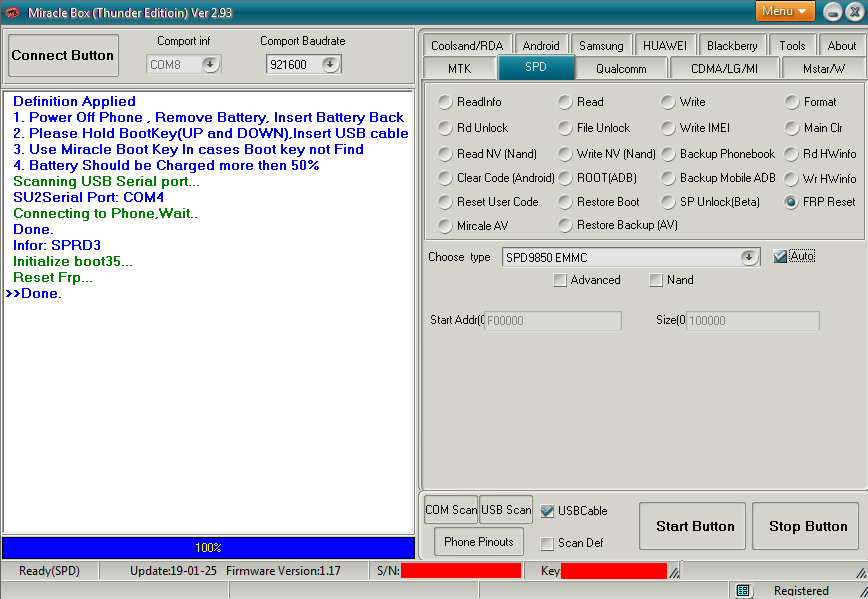Open the About tab
The image size is (868, 599).
tap(841, 45)
